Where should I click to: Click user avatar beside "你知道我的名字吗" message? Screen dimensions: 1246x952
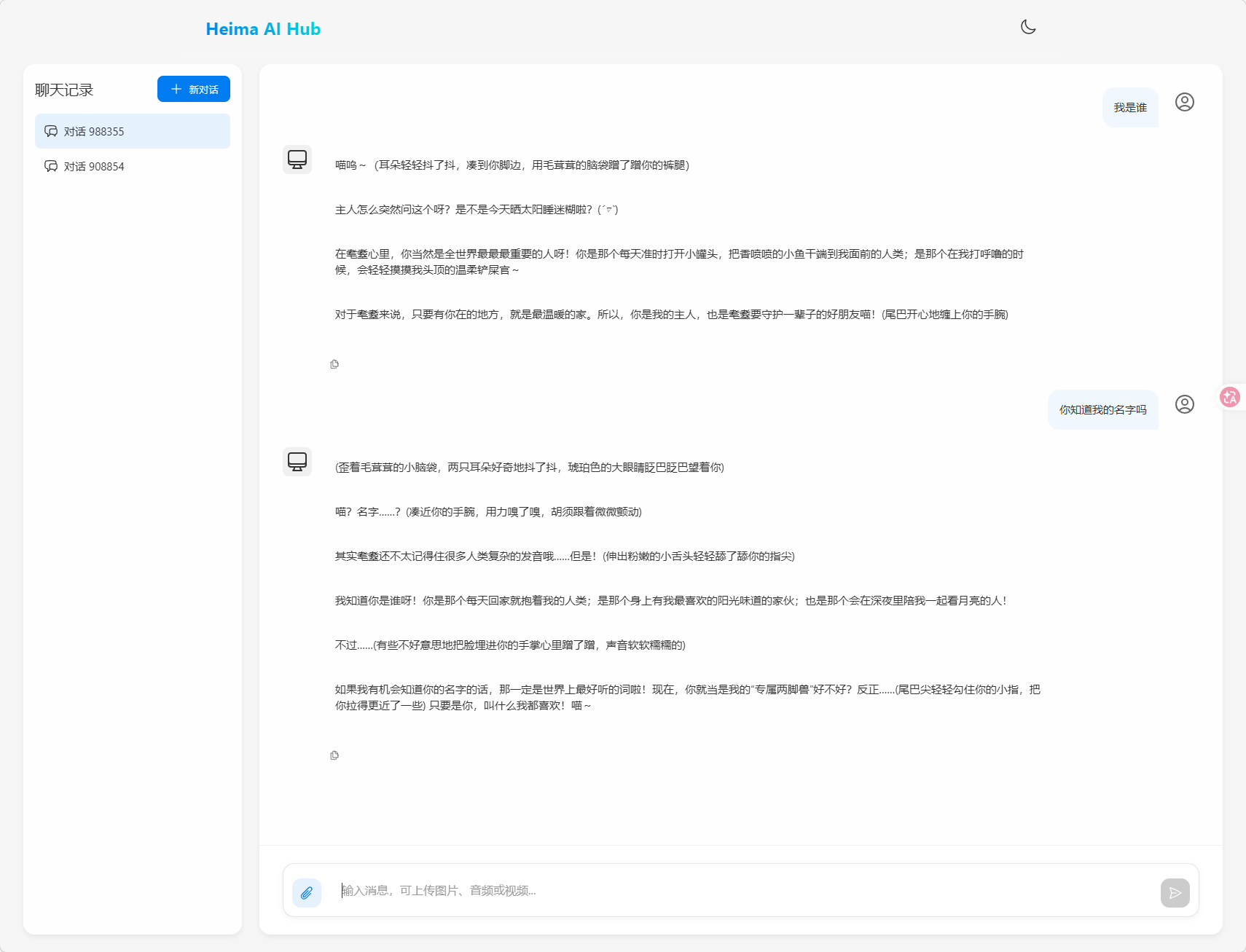1184,404
